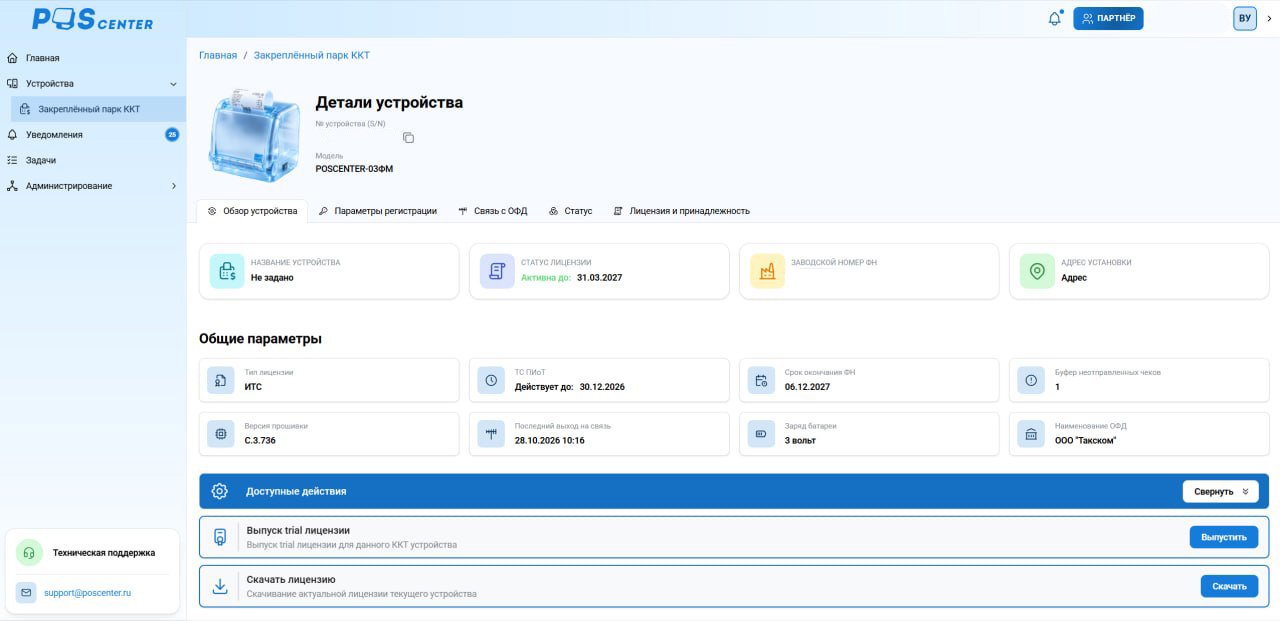The image size is (1280, 621).
Task: Click the download arrow icon
Action: coord(220,586)
